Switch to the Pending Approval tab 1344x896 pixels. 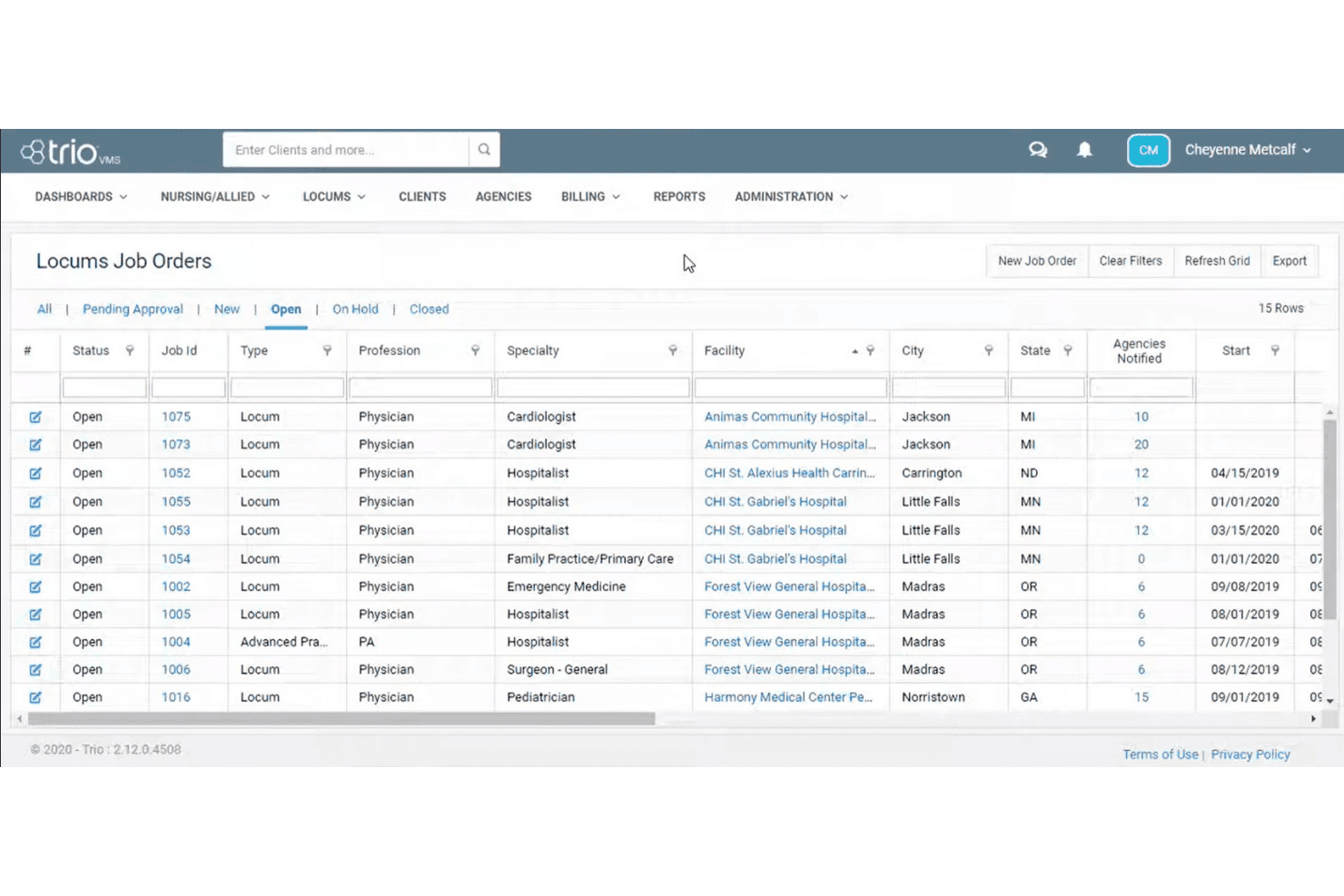pos(133,310)
